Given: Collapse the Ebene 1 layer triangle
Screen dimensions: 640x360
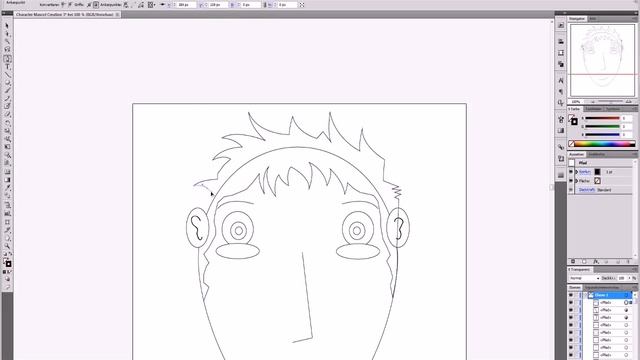Looking at the screenshot, I should [x=585, y=295].
